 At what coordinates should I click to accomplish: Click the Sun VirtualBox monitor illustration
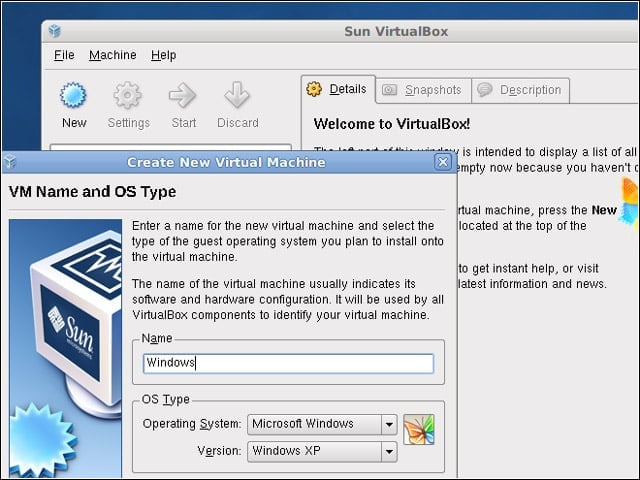tap(65, 348)
